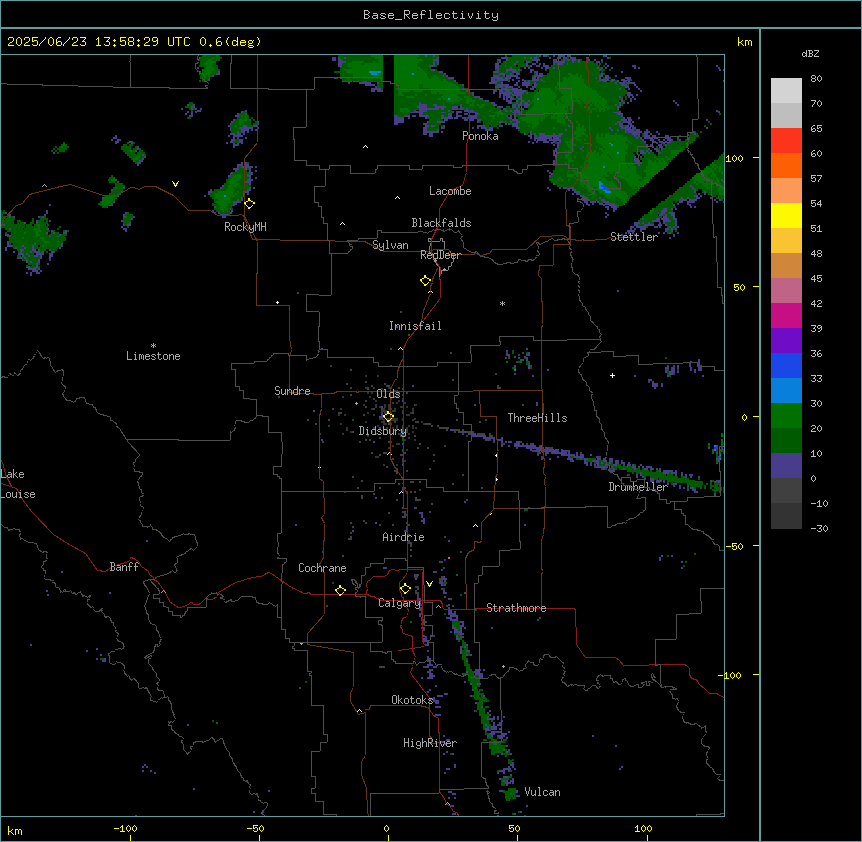Select the diamond marker between Olds and Didsbury
The image size is (862, 842).
pyautogui.click(x=388, y=417)
